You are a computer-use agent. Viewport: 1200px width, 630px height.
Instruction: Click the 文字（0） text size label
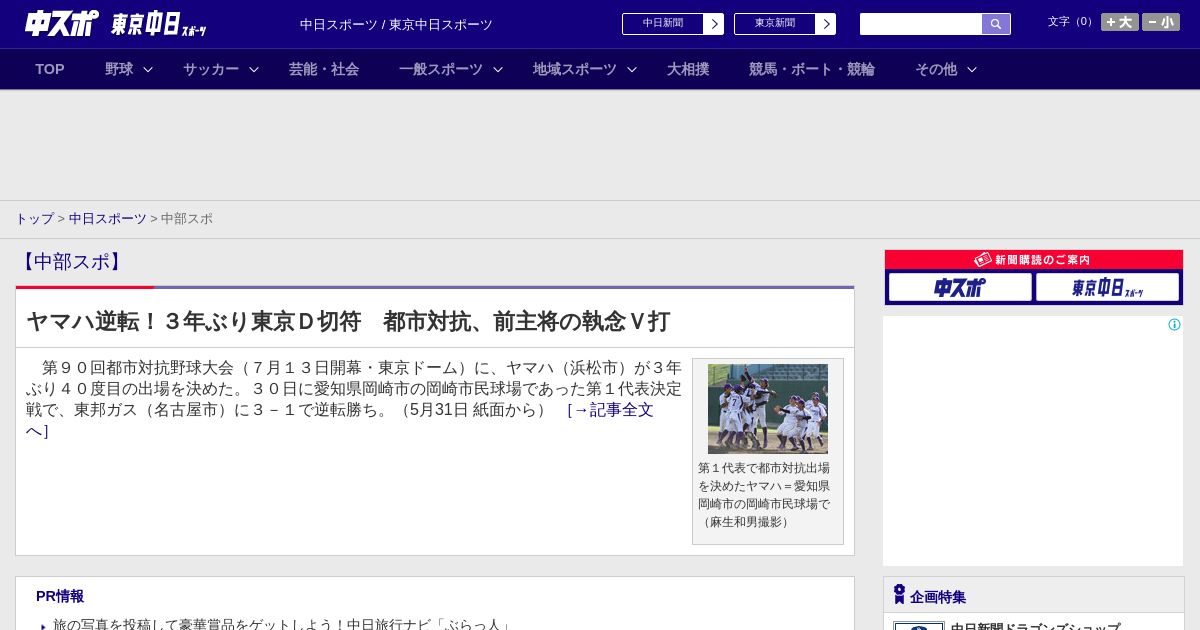pos(1072,22)
